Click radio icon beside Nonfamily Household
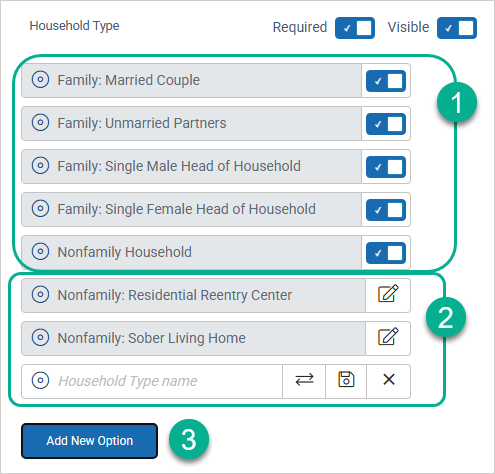Viewport: 495px width, 474px height. click(40, 252)
